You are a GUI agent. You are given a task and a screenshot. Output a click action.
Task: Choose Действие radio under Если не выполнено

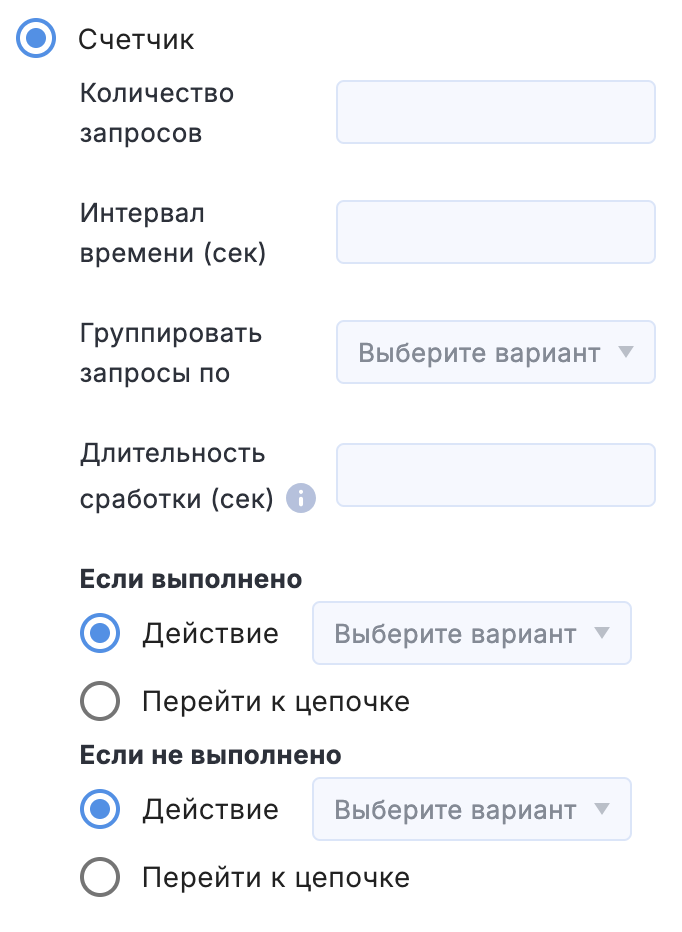[x=100, y=809]
